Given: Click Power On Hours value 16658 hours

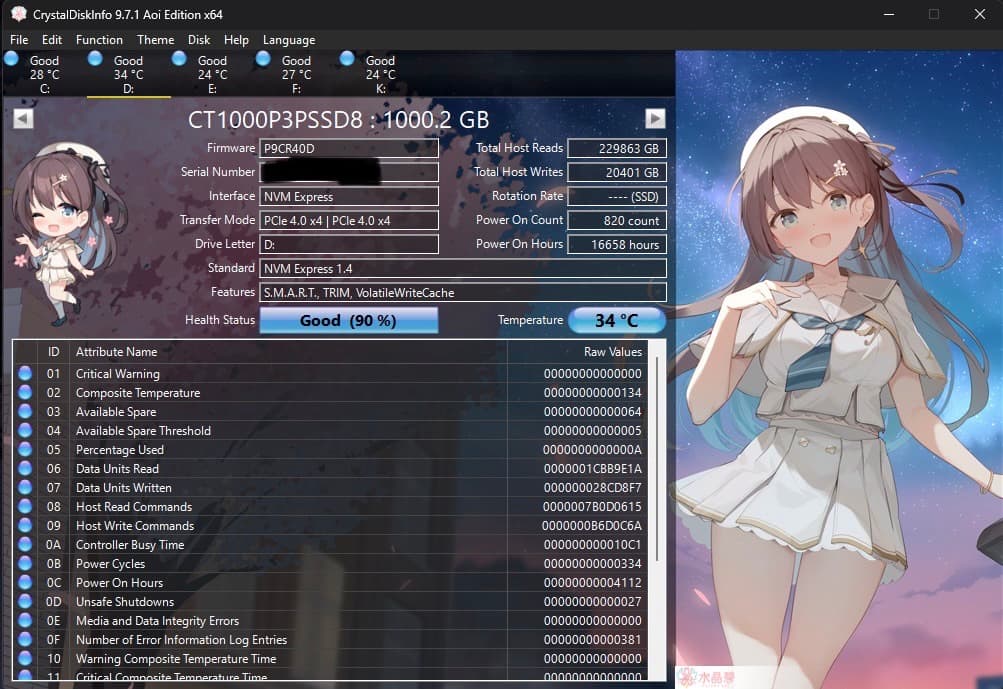Looking at the screenshot, I should point(617,244).
